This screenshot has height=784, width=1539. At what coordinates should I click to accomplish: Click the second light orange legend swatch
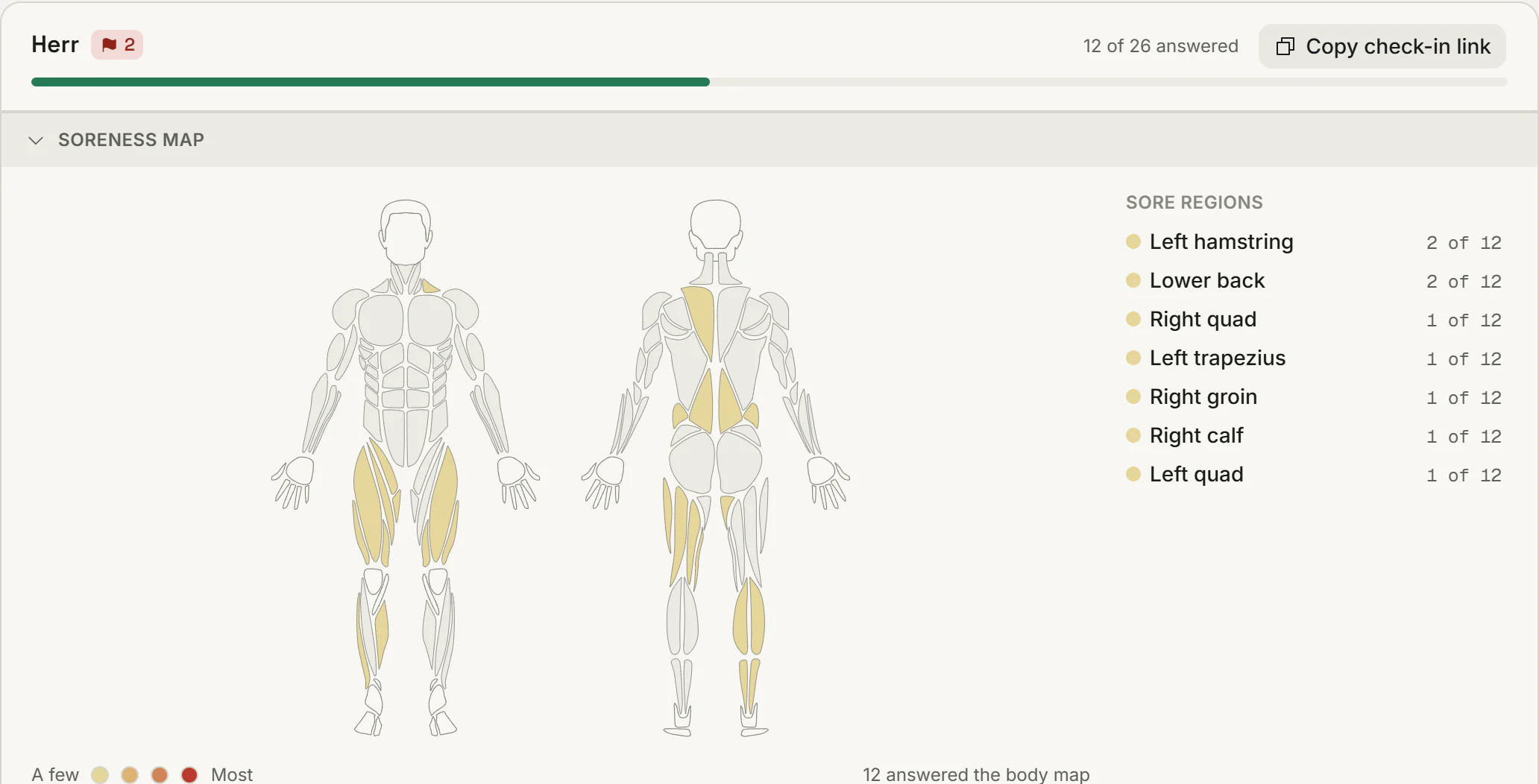point(130,775)
